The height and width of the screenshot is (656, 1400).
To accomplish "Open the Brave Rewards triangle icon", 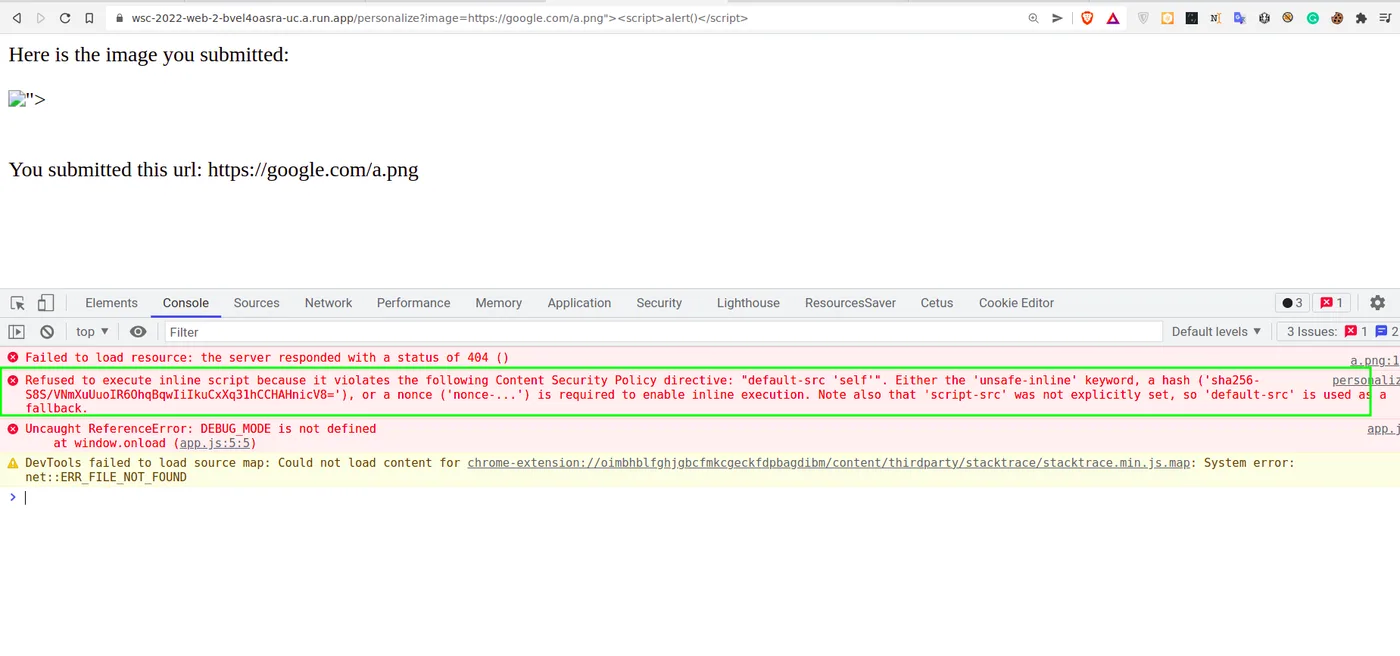I will pos(1113,18).
